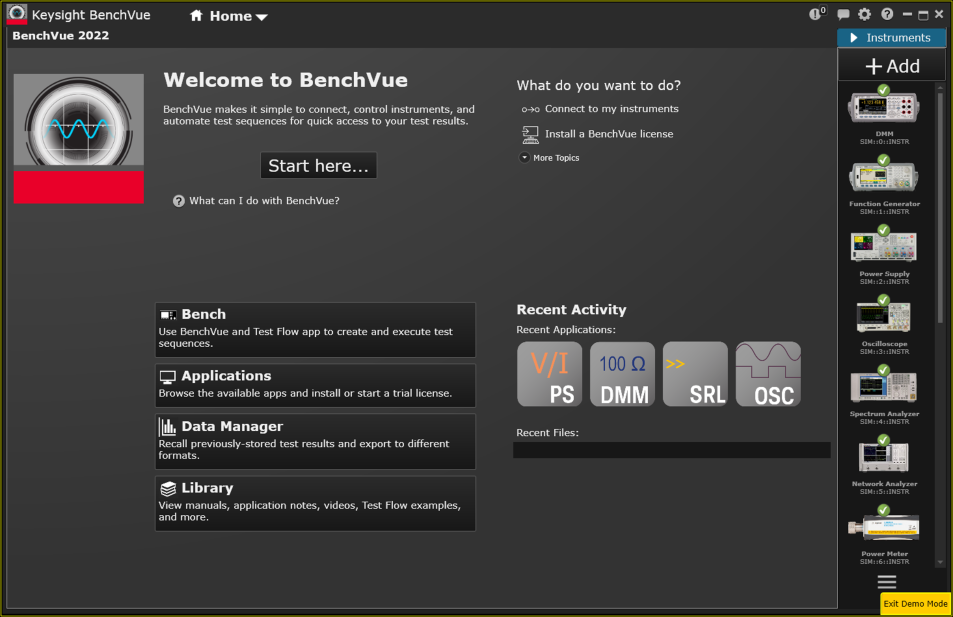Viewport: 953px width, 617px height.
Task: Click the oscilloscope welcome image
Action: pyautogui.click(x=79, y=139)
